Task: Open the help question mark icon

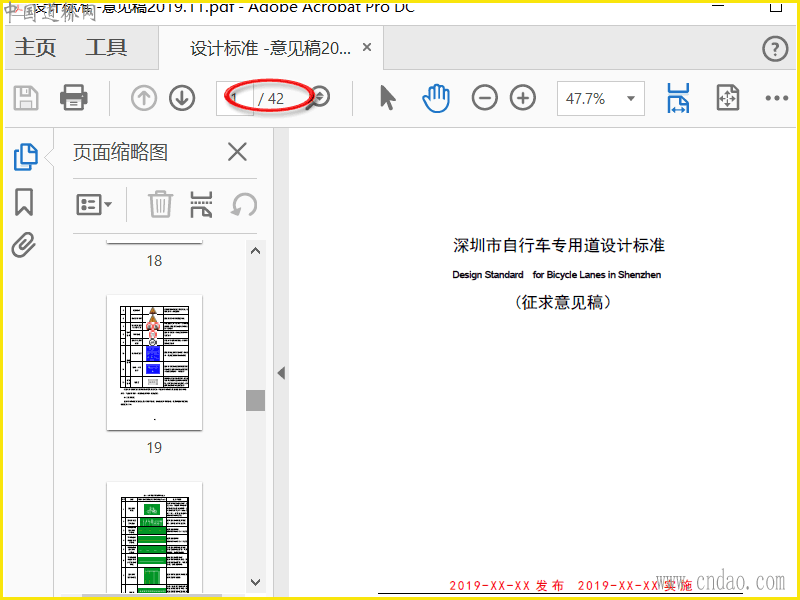Action: coord(775,49)
